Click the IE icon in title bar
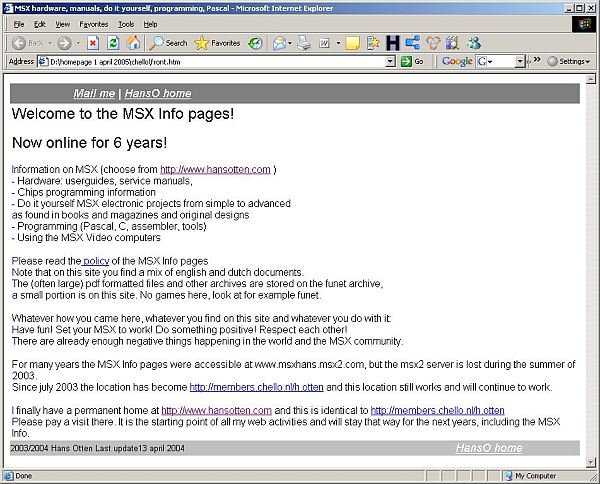This screenshot has height=484, width=600. [8, 8]
